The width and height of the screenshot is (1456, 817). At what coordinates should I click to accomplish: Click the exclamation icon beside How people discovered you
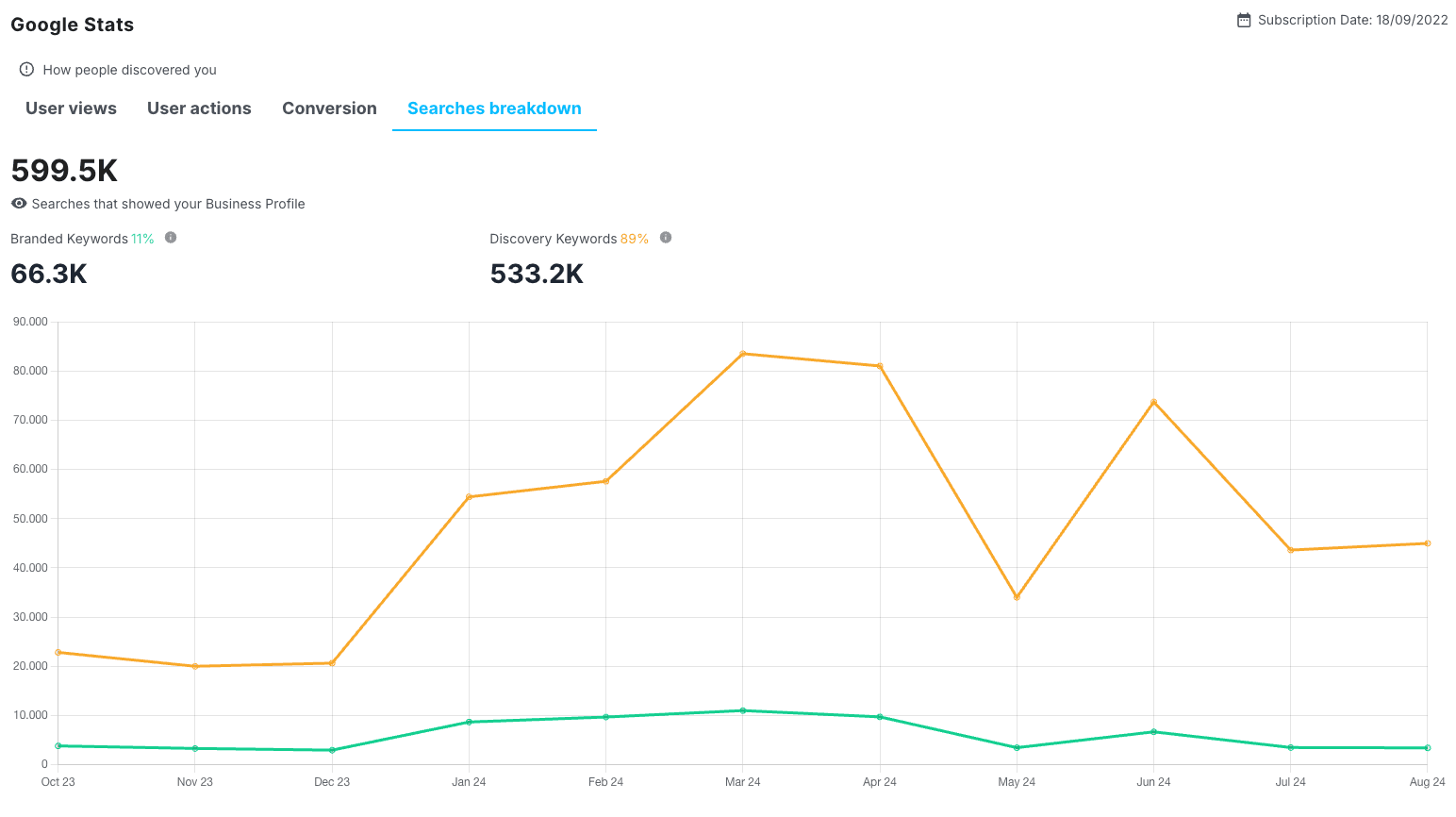pos(26,70)
